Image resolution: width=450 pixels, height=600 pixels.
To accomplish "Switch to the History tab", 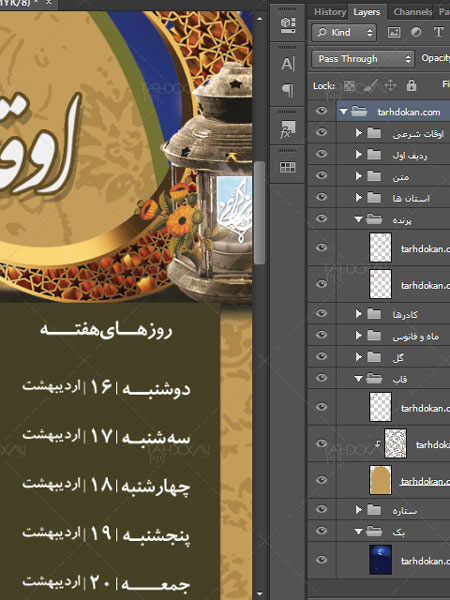I will 329,12.
